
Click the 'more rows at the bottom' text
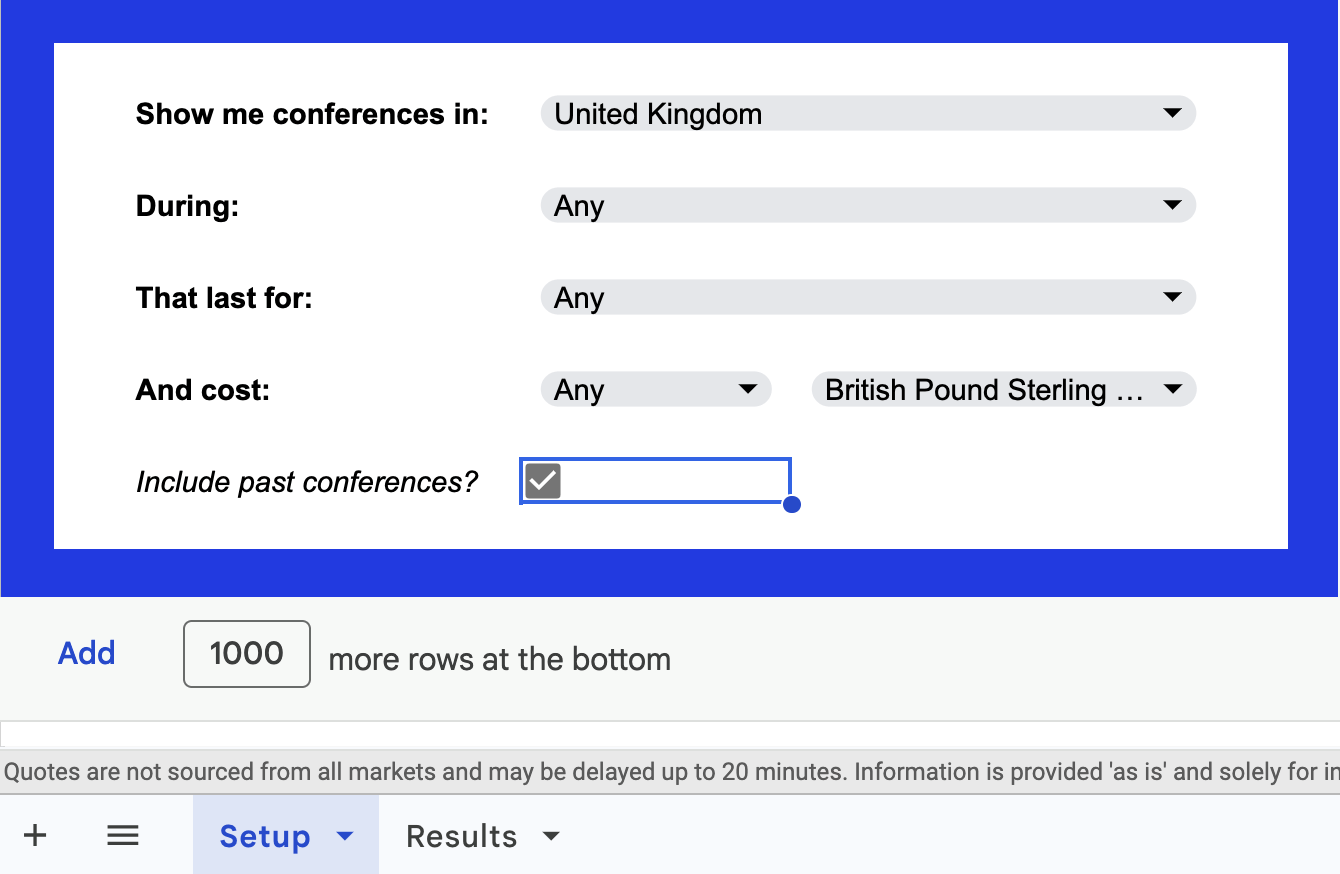(x=499, y=659)
